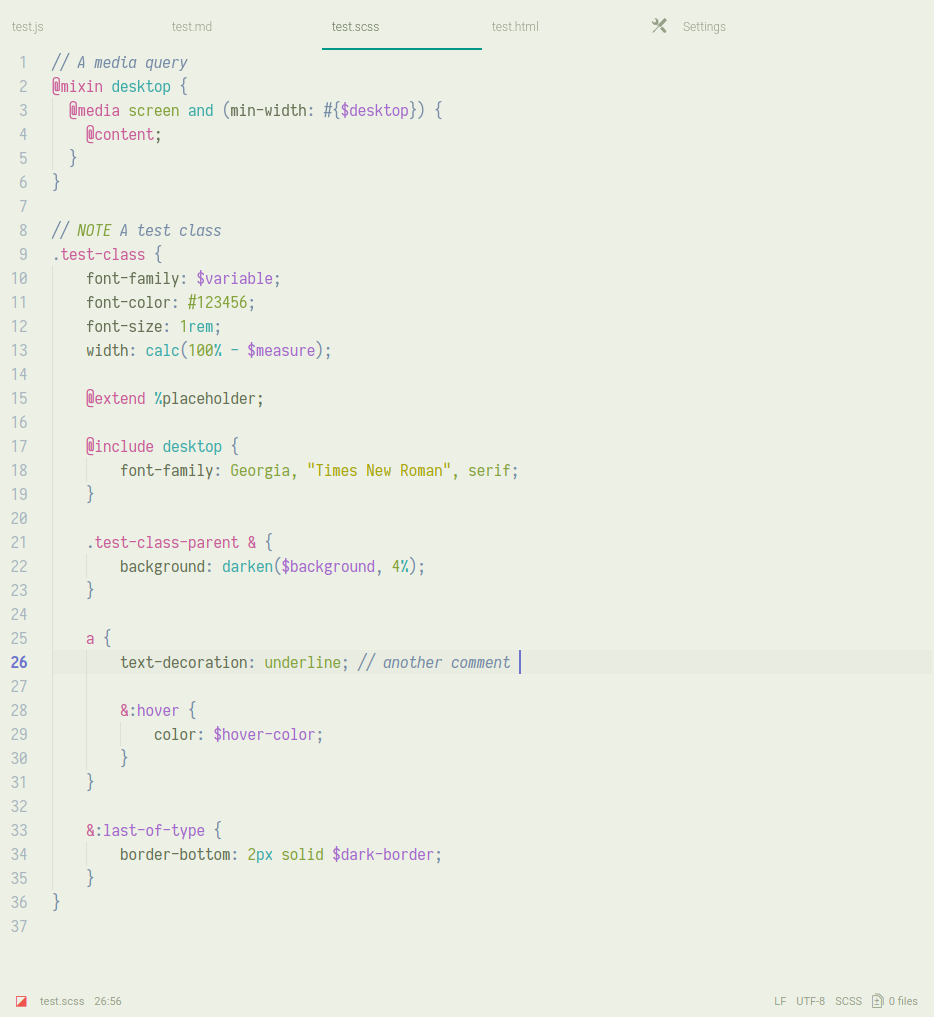
Task: Click the 'serif' value
Action: pyautogui.click(x=489, y=470)
